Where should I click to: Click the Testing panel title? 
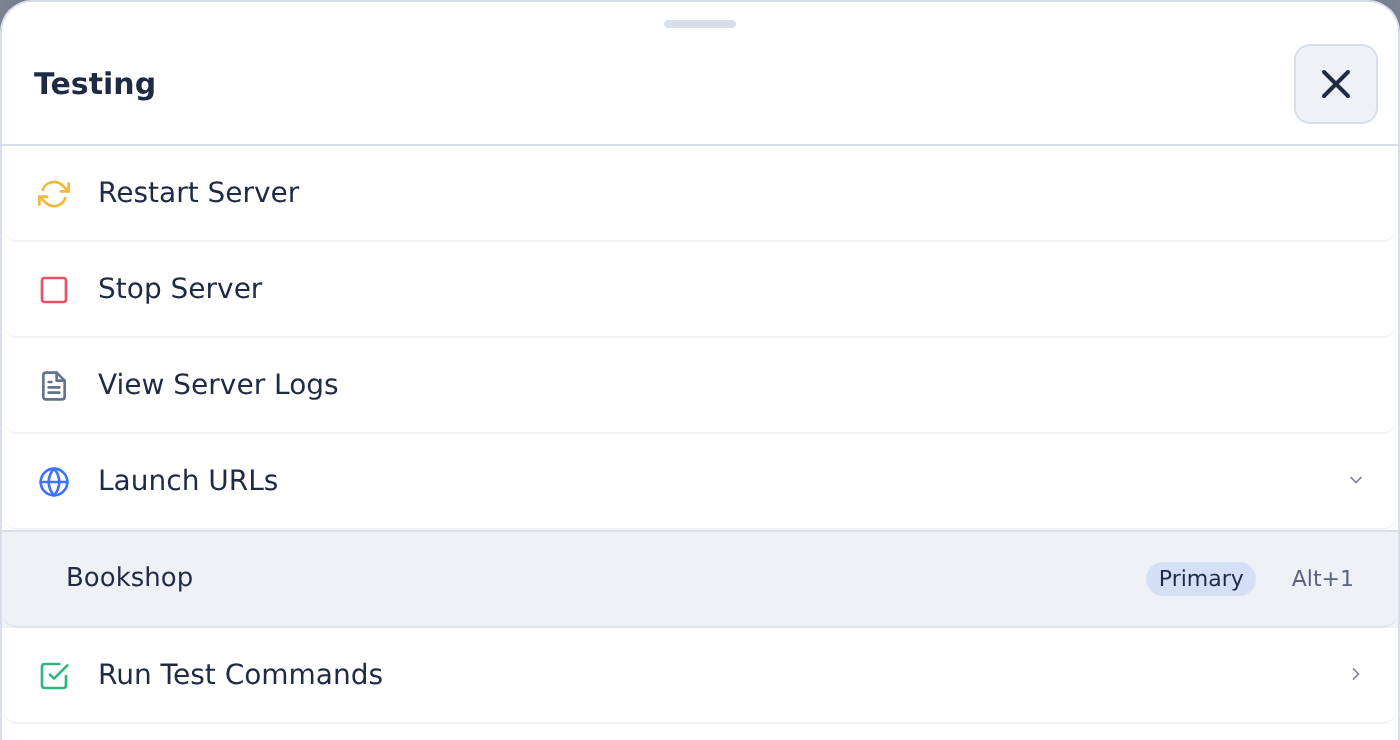coord(95,84)
